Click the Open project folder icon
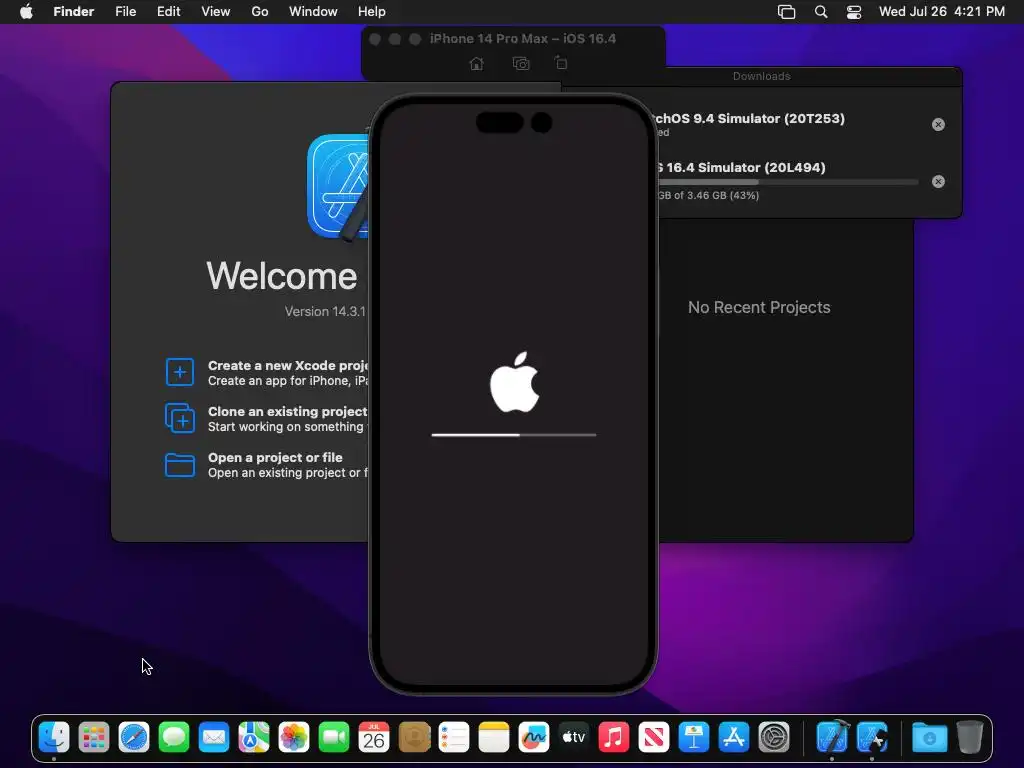 tap(180, 465)
